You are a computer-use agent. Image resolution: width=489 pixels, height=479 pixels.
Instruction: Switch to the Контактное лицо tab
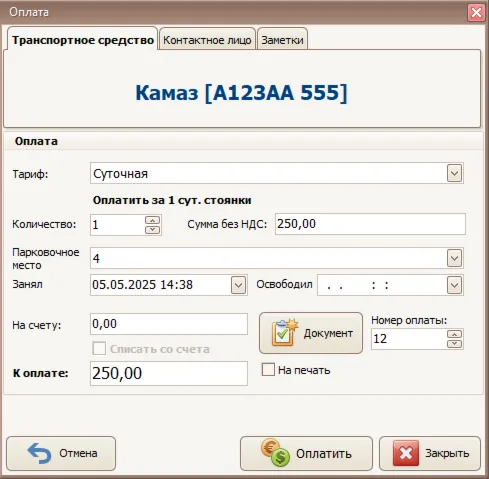(x=207, y=39)
